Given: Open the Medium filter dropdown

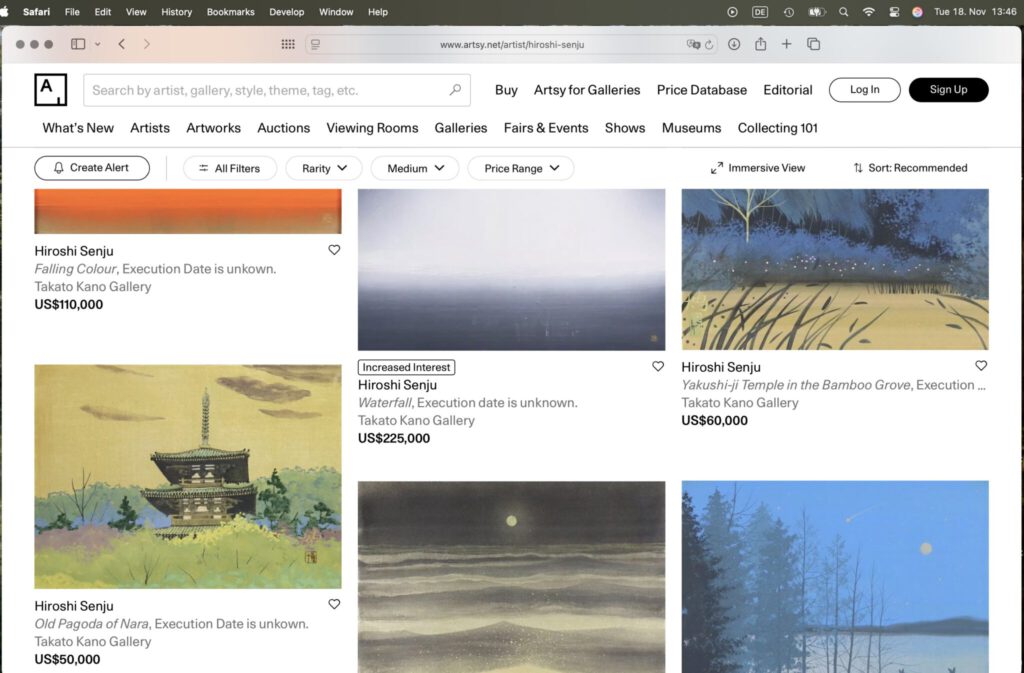Looking at the screenshot, I should pyautogui.click(x=414, y=168).
